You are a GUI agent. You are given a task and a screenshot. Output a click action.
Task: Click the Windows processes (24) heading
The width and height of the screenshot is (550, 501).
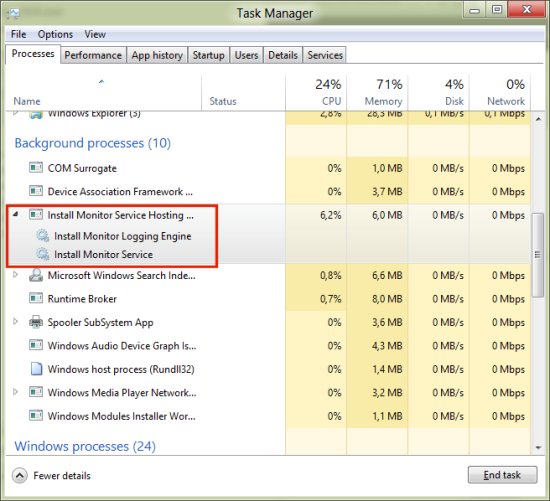click(x=85, y=446)
